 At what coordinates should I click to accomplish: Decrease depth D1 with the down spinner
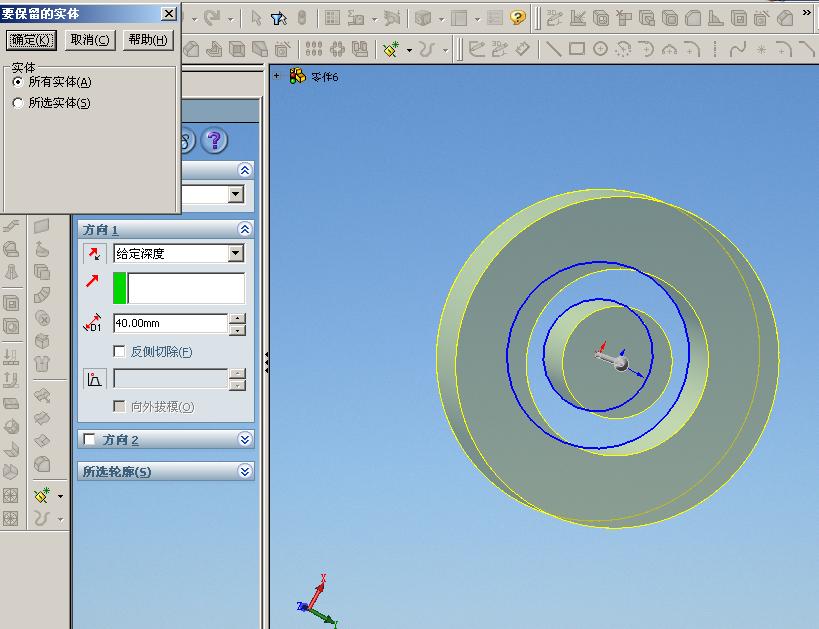(x=238, y=330)
